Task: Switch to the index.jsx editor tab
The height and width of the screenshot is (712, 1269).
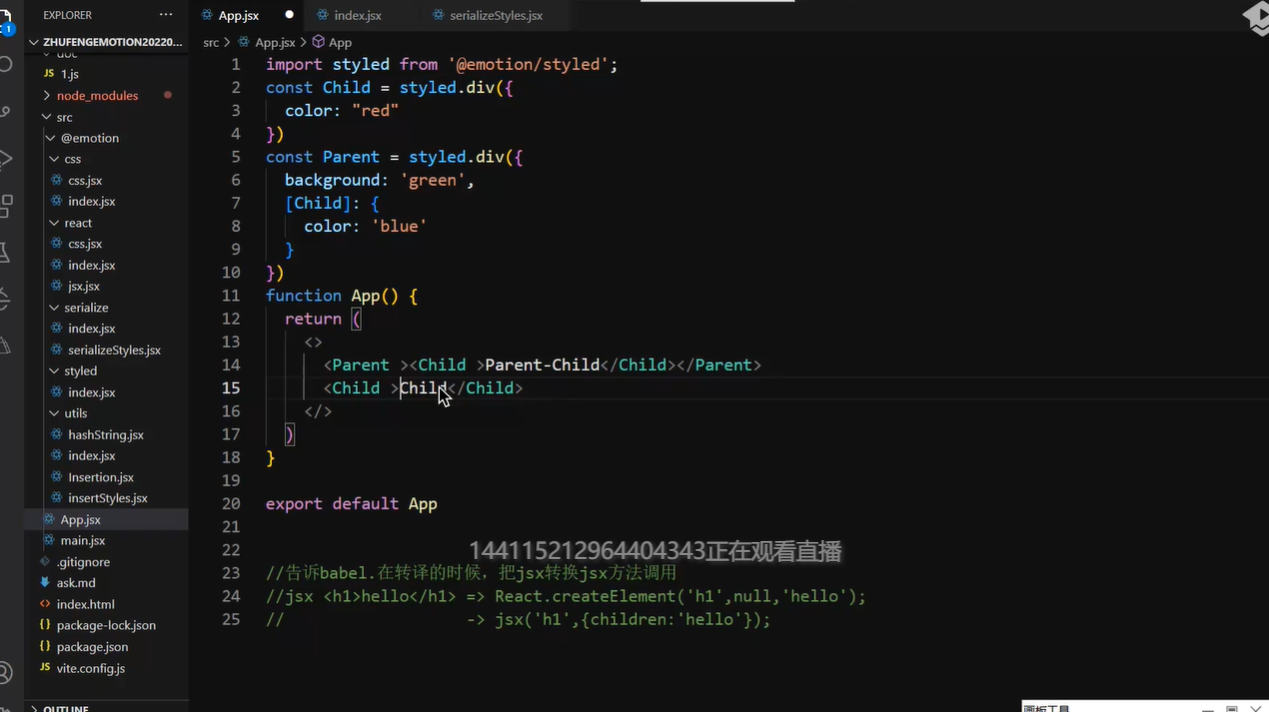Action: pyautogui.click(x=357, y=16)
